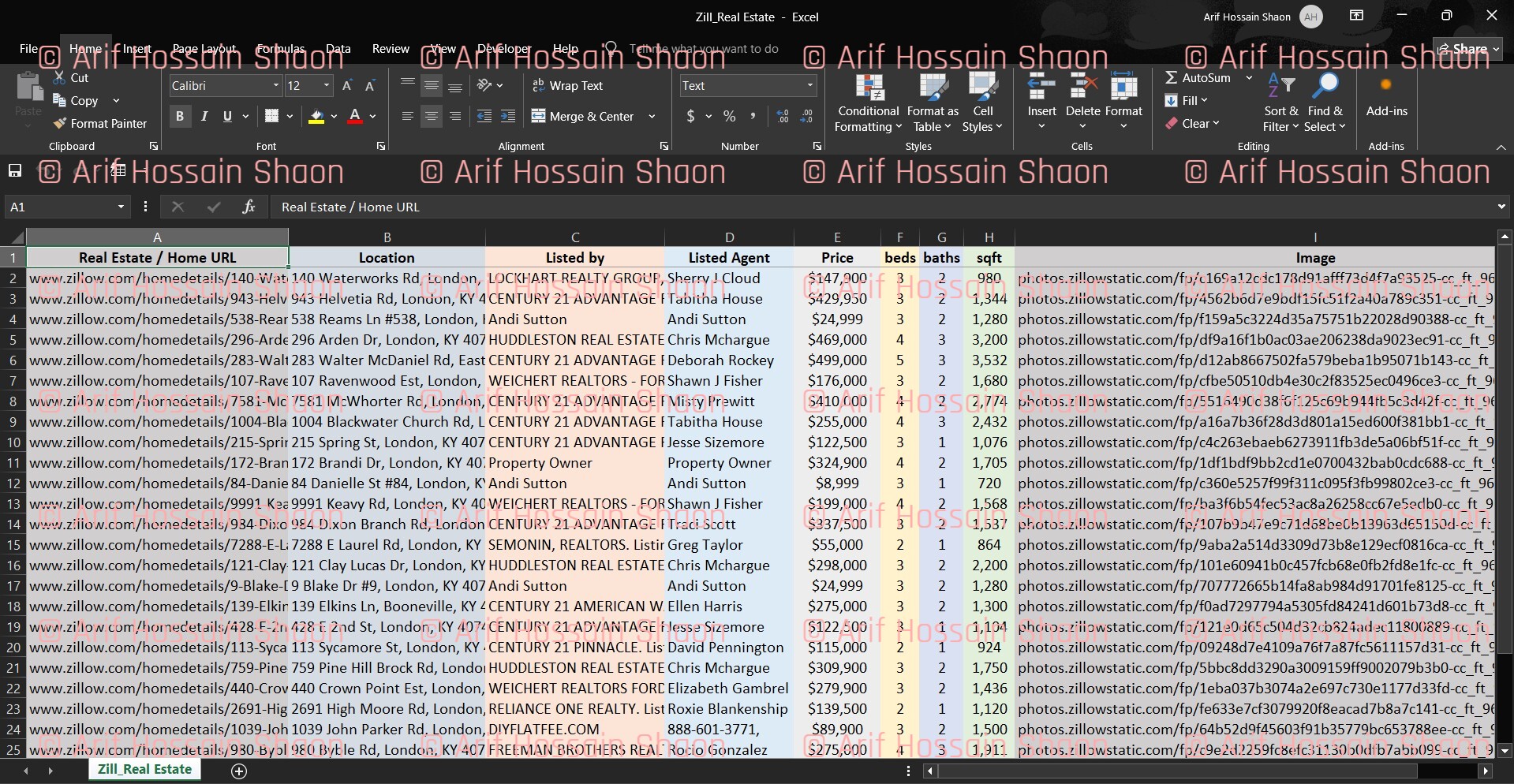
Task: Open the Formulas ribbon tab
Action: 280,49
